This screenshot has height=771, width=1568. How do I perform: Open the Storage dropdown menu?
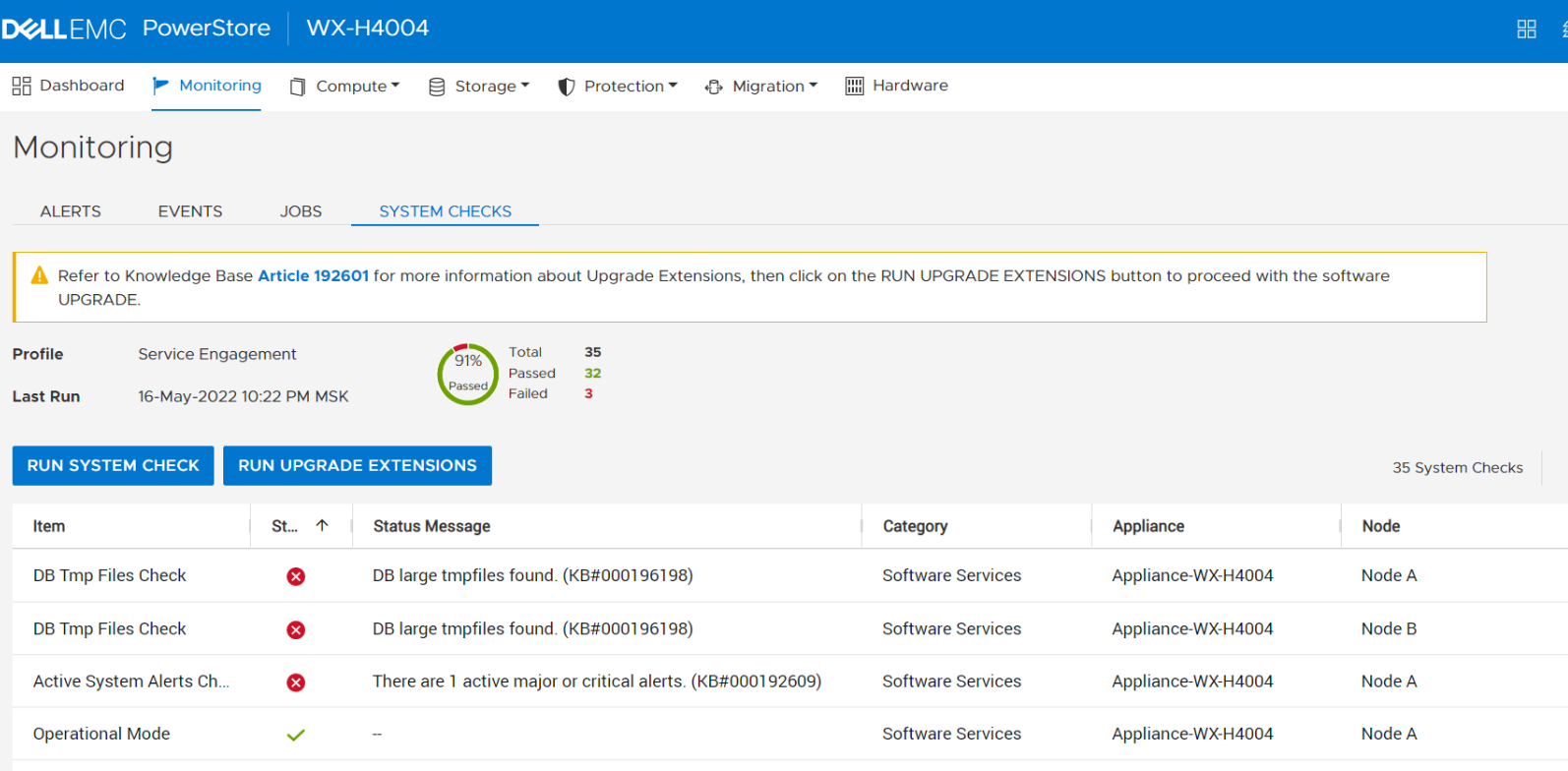tap(479, 87)
